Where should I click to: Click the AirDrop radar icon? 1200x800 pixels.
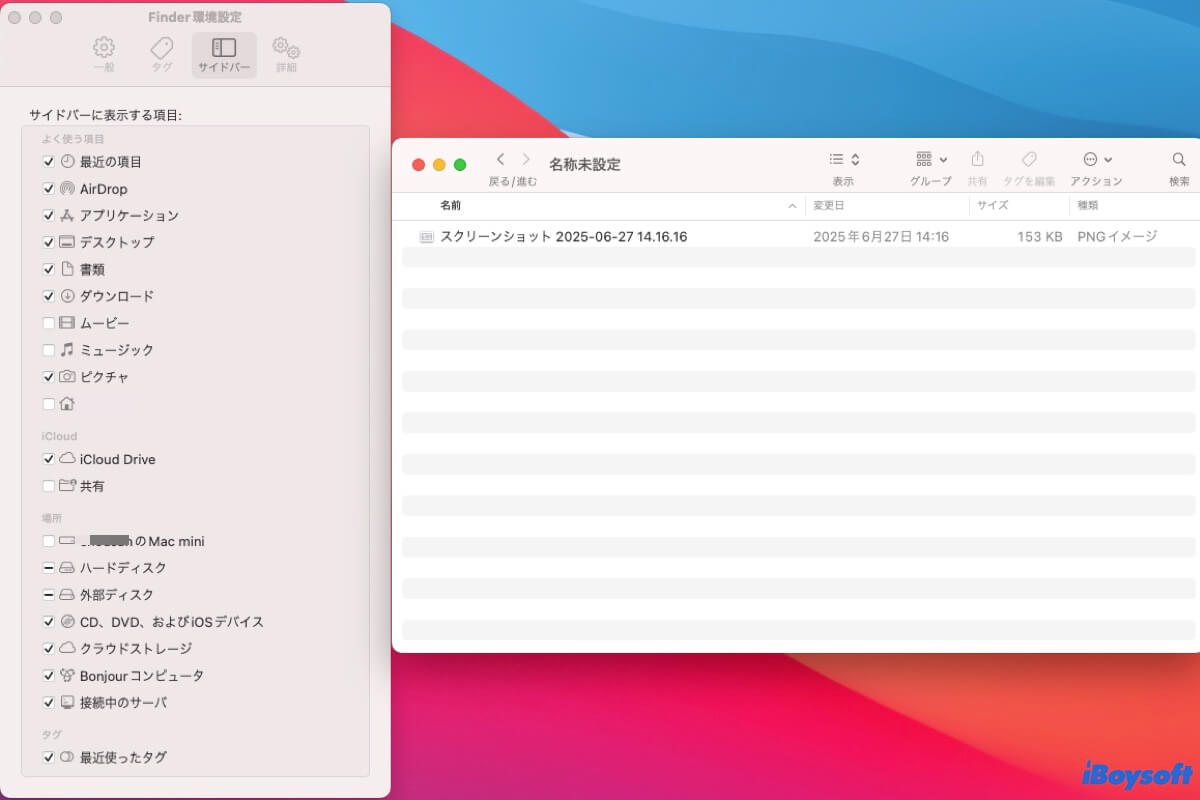point(67,188)
